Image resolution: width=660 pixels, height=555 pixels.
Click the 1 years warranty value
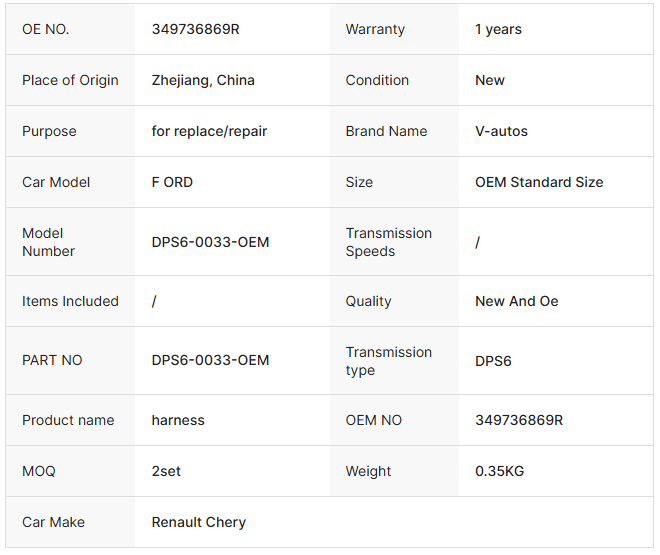click(x=498, y=29)
